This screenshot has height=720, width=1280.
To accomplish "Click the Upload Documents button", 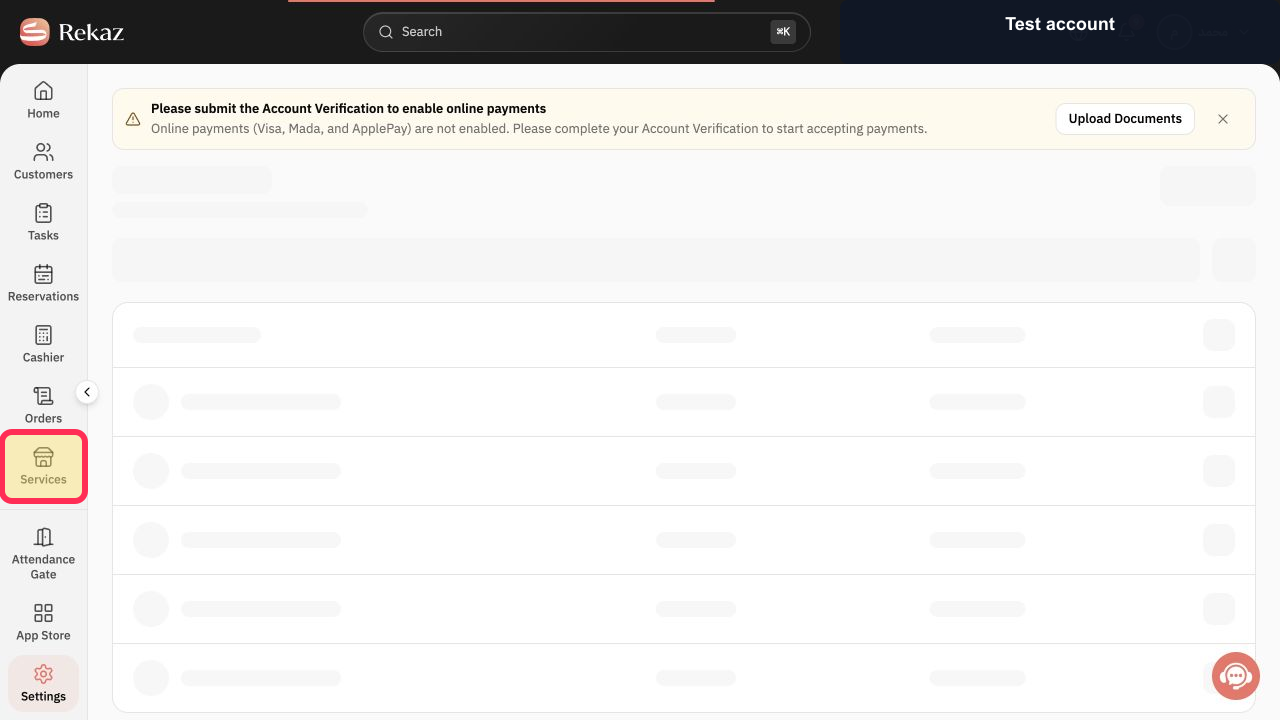I will pyautogui.click(x=1125, y=118).
